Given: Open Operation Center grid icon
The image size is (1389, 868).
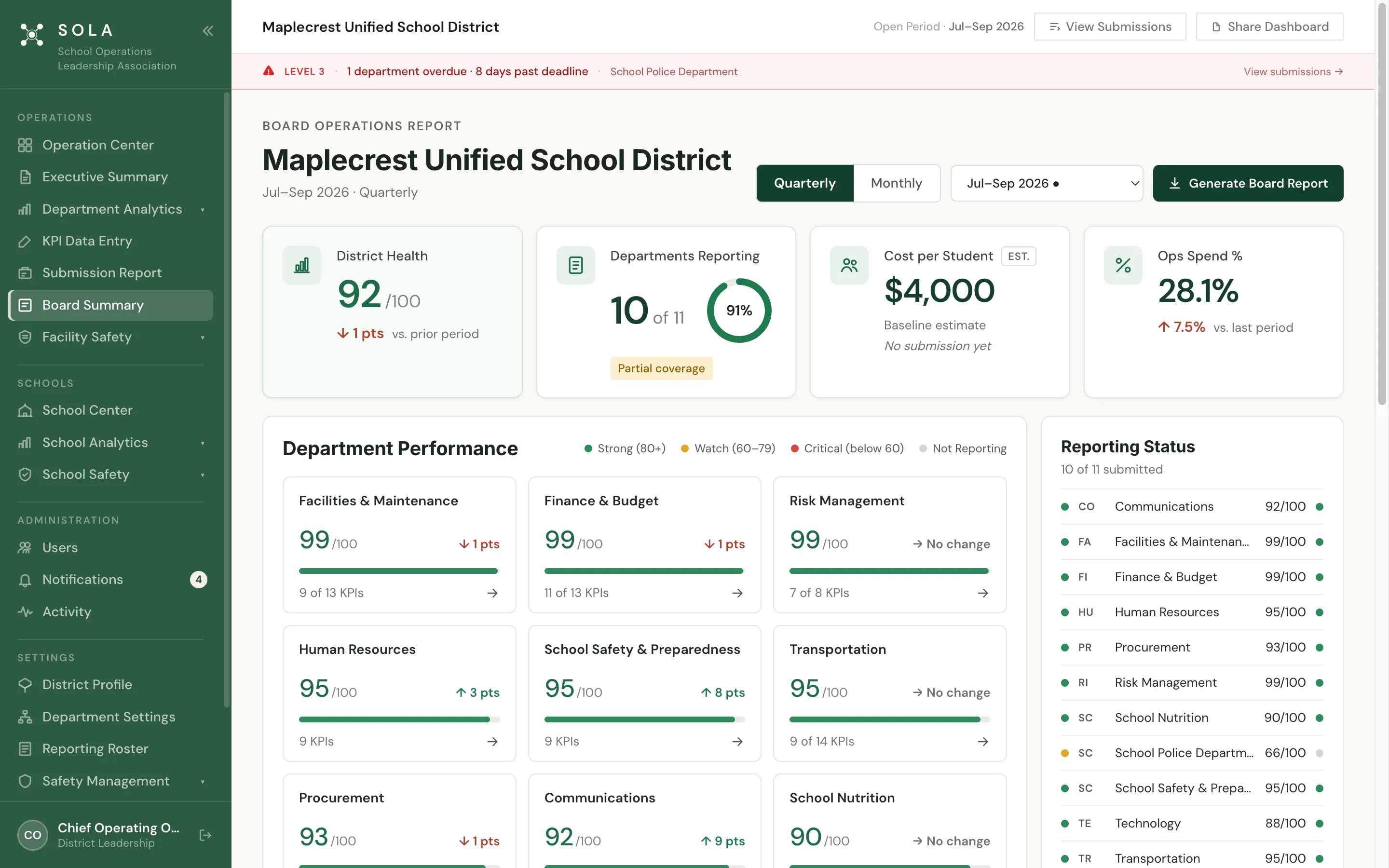Looking at the screenshot, I should [x=25, y=145].
